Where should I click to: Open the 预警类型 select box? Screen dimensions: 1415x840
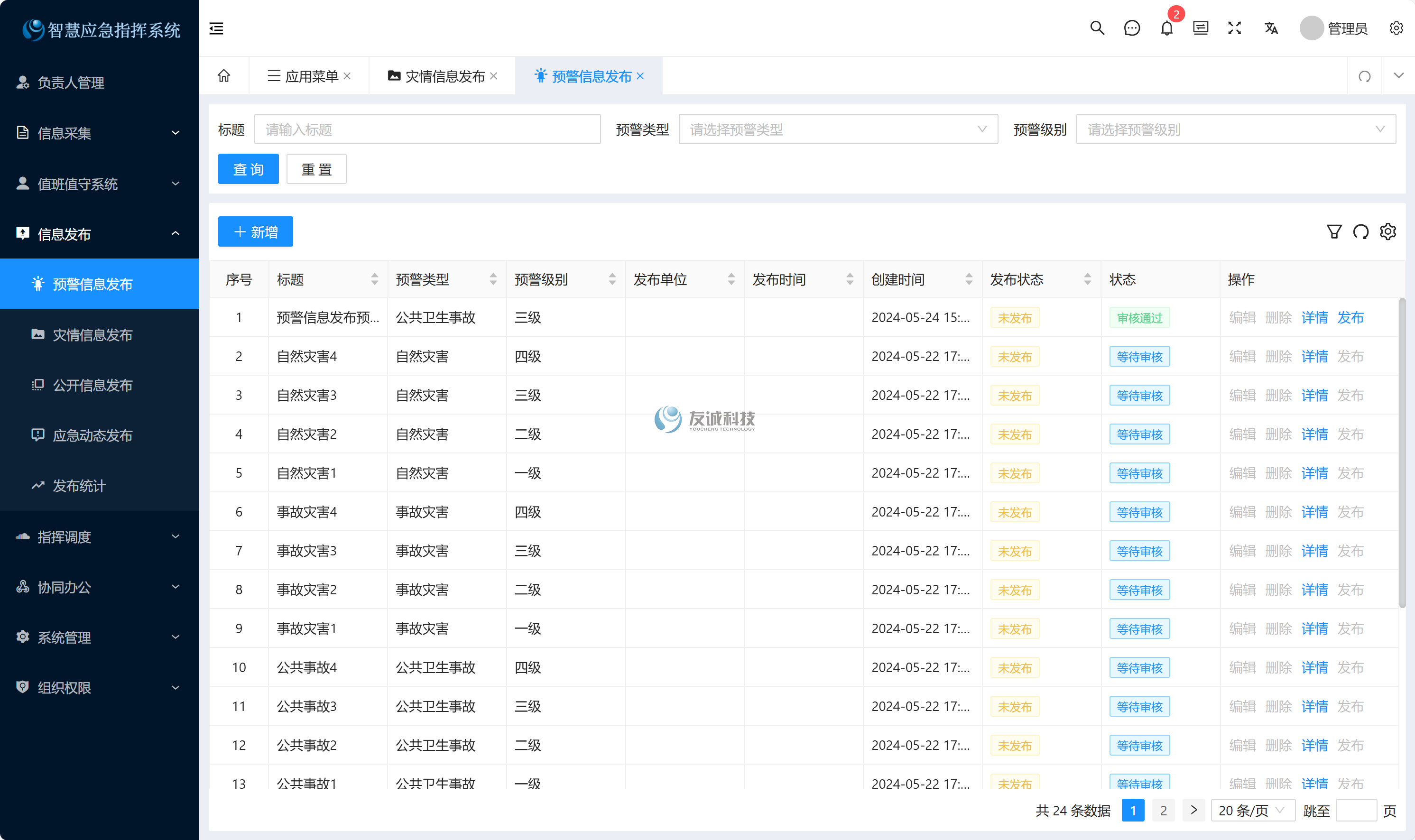click(838, 129)
